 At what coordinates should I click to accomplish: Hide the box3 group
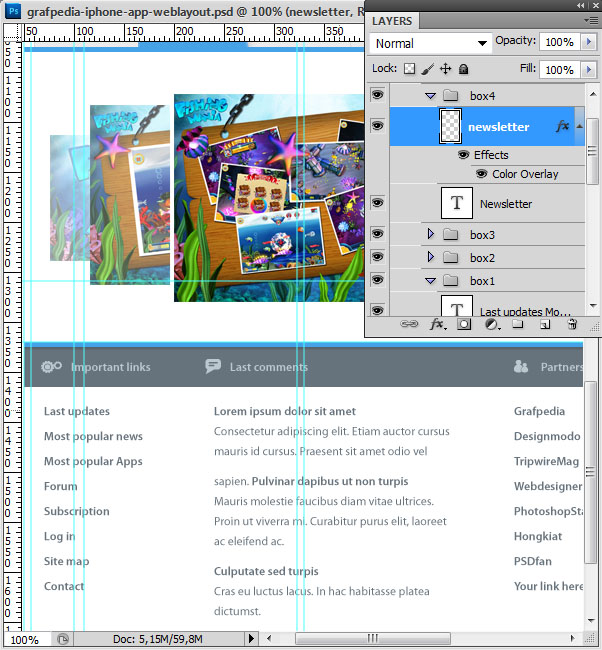click(377, 234)
